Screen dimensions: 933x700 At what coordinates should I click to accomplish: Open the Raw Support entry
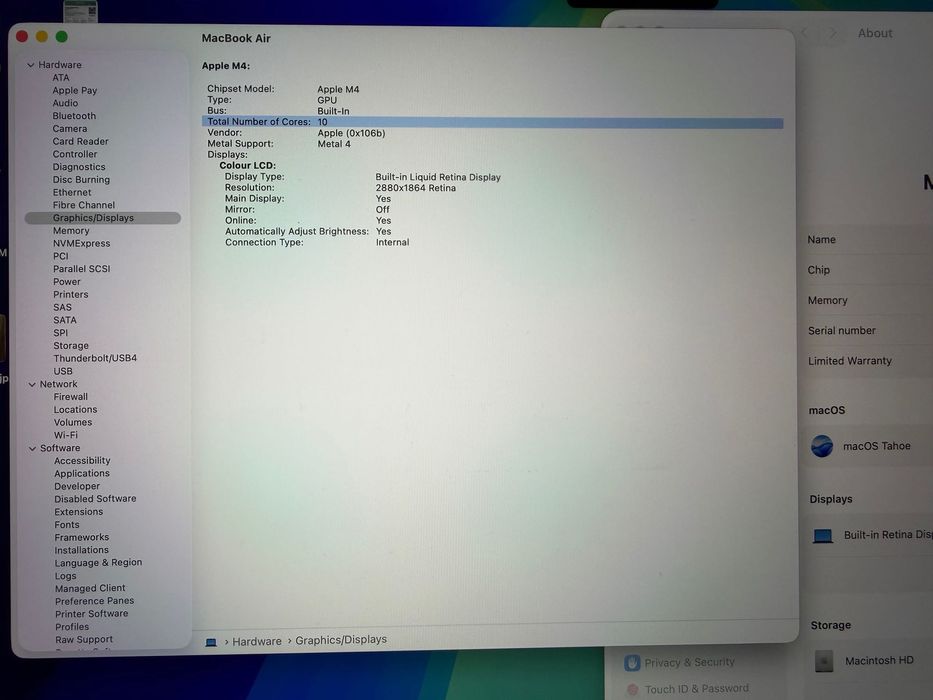84,640
